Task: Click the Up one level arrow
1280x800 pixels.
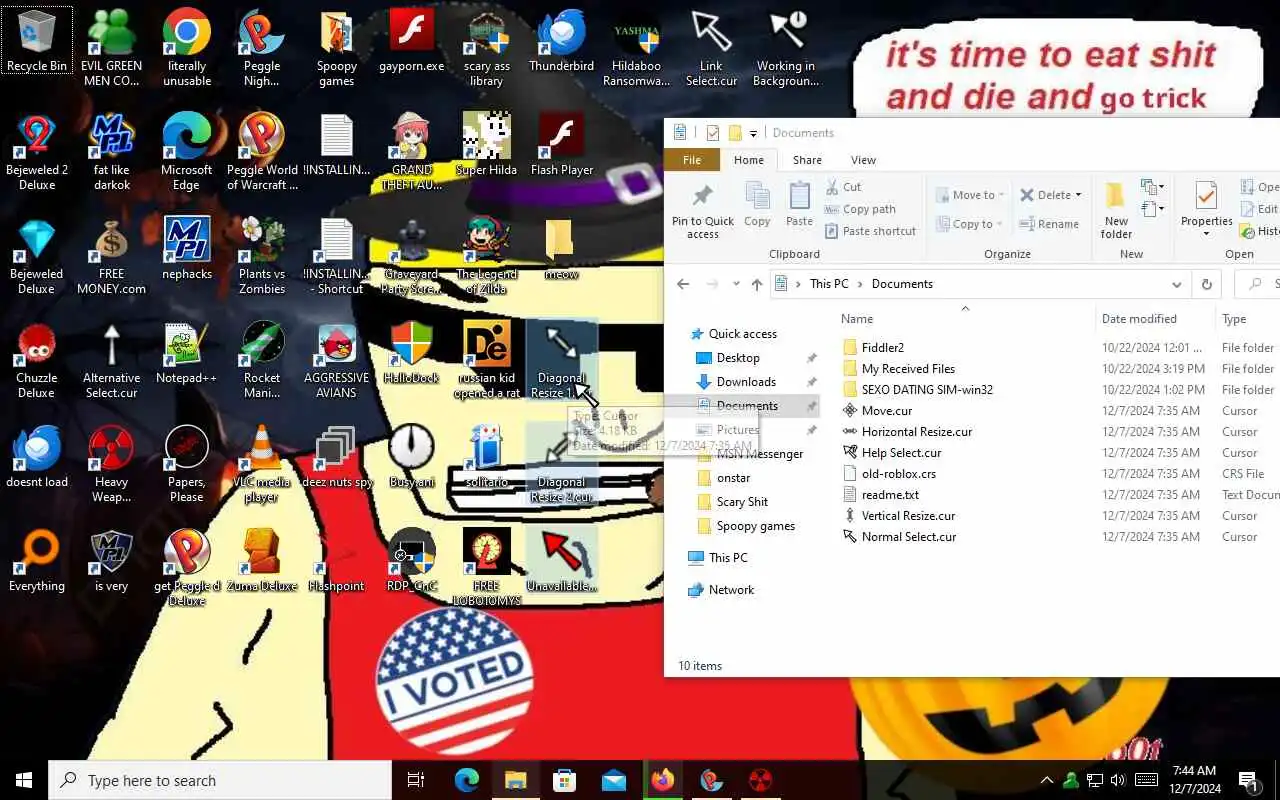Action: coord(757,284)
